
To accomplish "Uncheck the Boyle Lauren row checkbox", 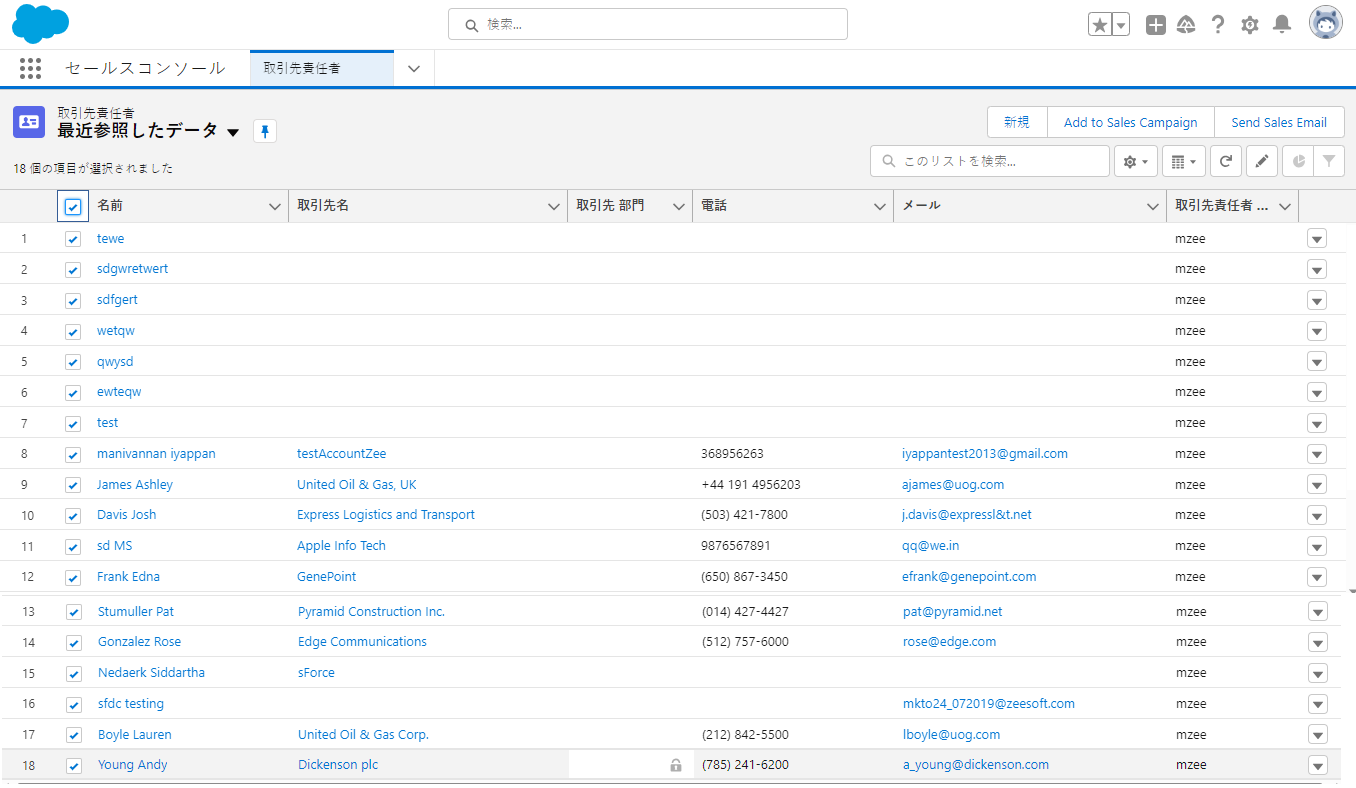I will click(73, 735).
